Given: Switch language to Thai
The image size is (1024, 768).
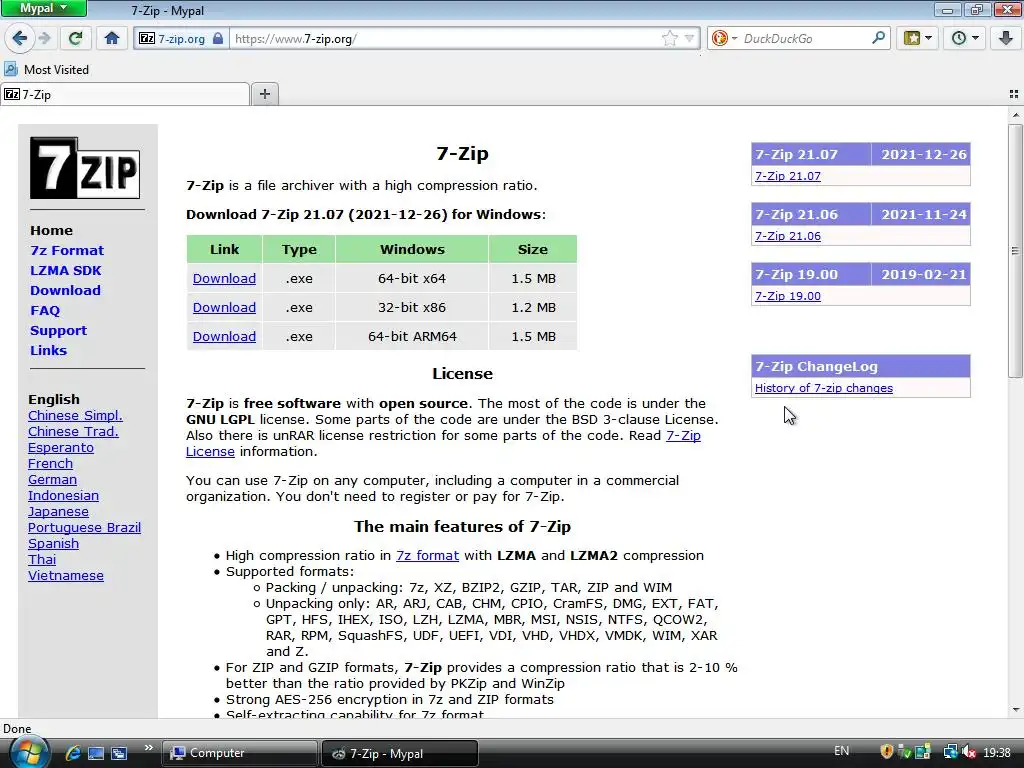Looking at the screenshot, I should (x=42, y=560).
